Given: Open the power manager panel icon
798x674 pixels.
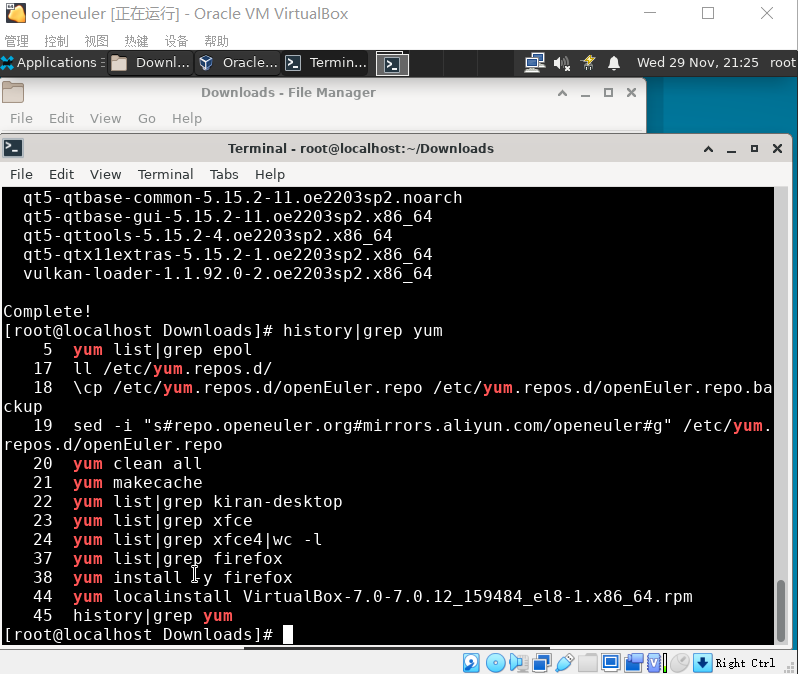Looking at the screenshot, I should pos(588,62).
